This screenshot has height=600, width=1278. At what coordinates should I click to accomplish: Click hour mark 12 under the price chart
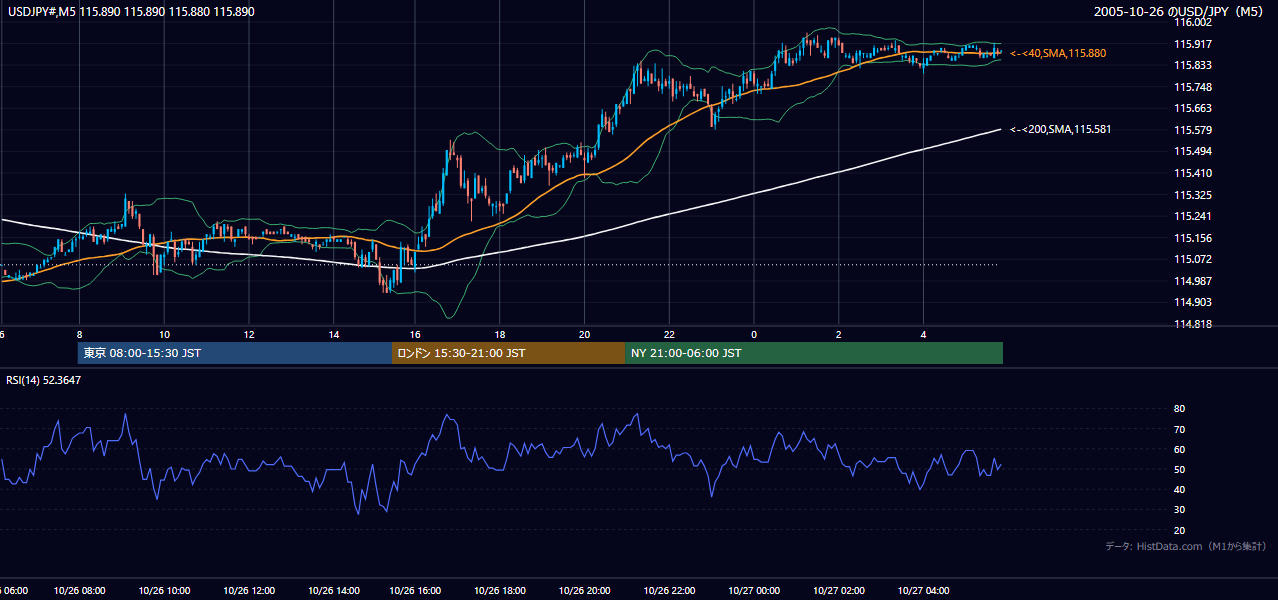[248, 335]
